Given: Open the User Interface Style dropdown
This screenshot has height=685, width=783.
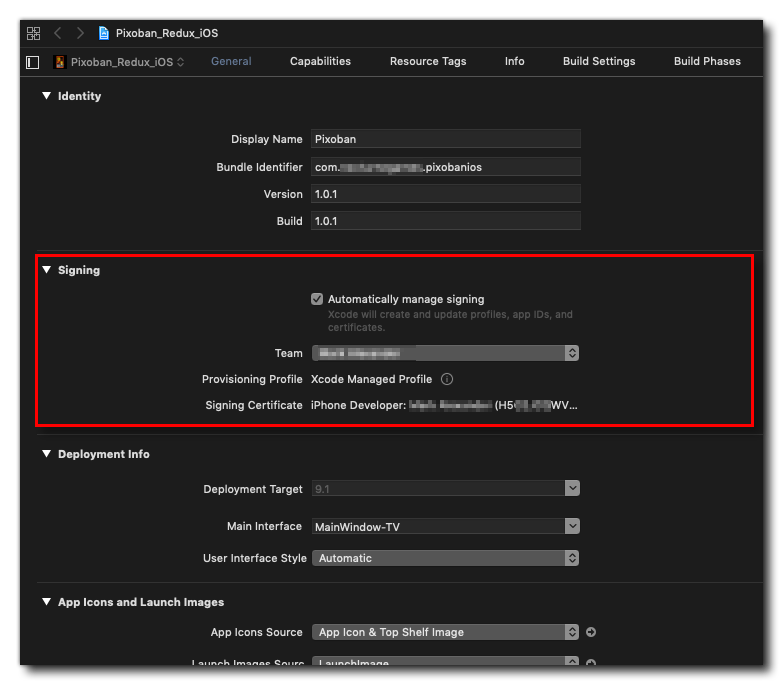Looking at the screenshot, I should pyautogui.click(x=445, y=558).
